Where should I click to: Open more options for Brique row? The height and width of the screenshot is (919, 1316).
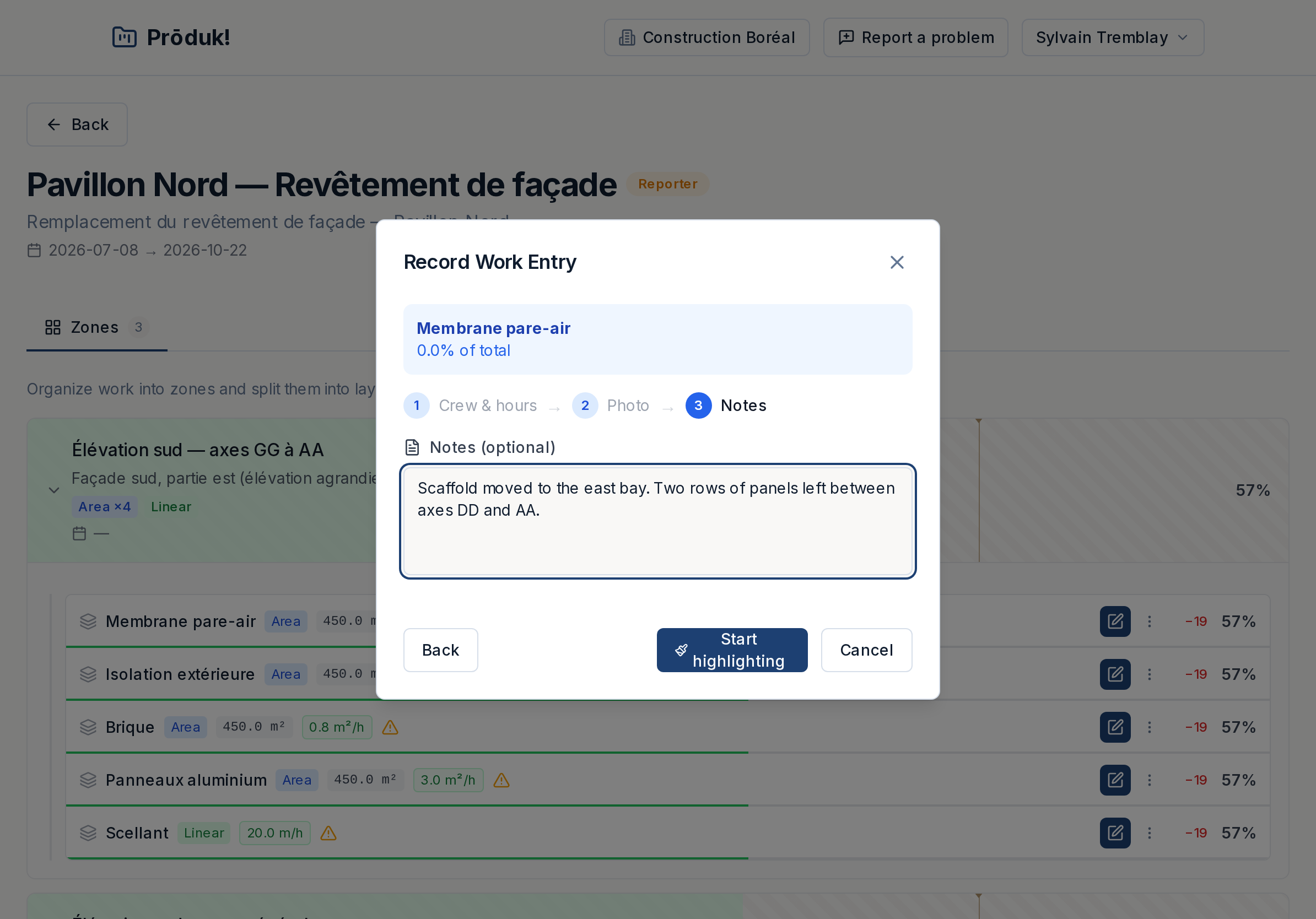1148,727
